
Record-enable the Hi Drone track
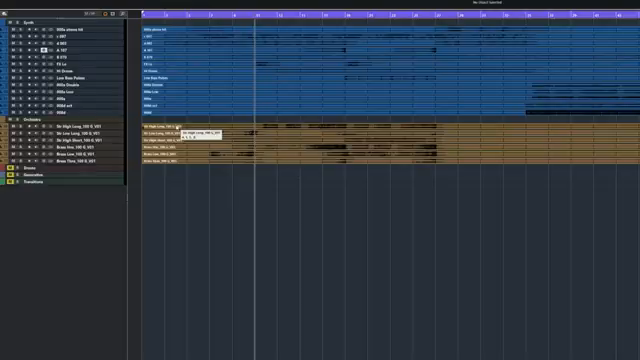(29, 71)
